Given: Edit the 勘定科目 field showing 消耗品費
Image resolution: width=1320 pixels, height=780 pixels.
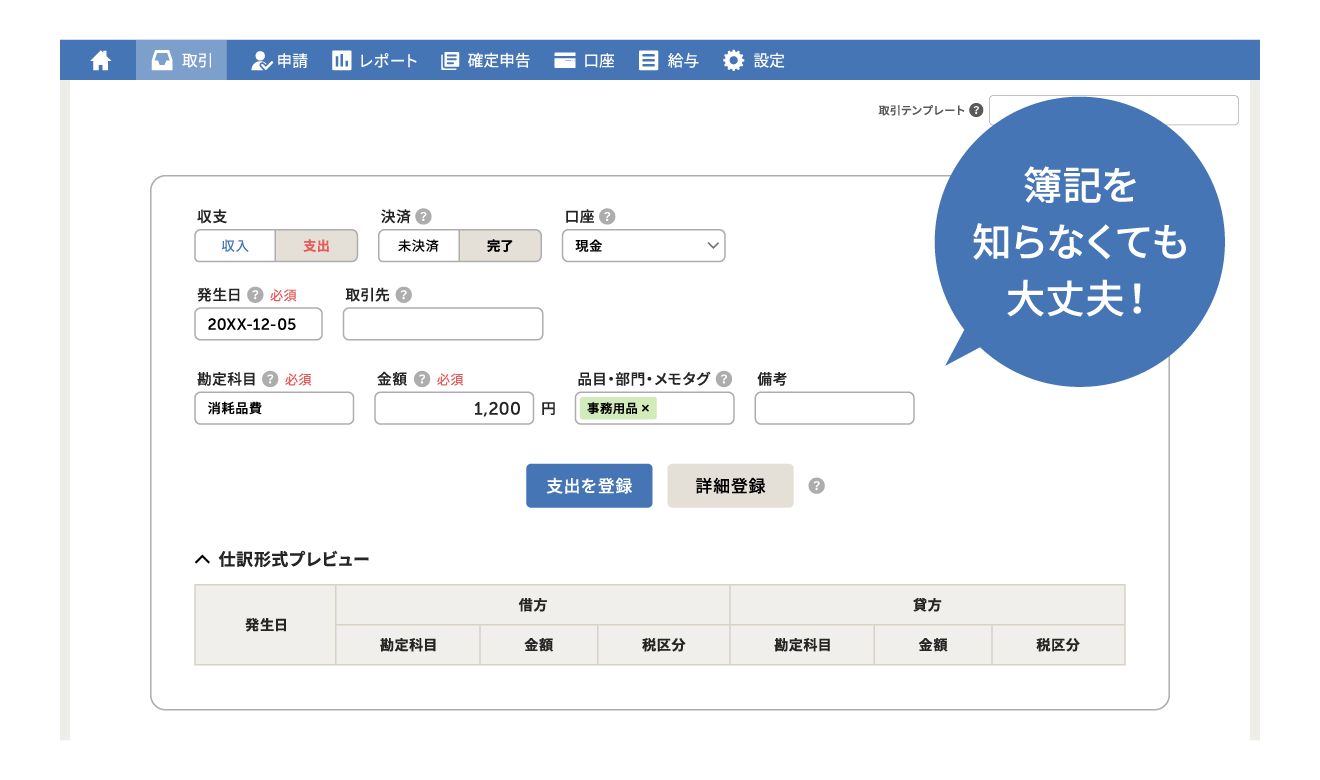Looking at the screenshot, I should [274, 408].
